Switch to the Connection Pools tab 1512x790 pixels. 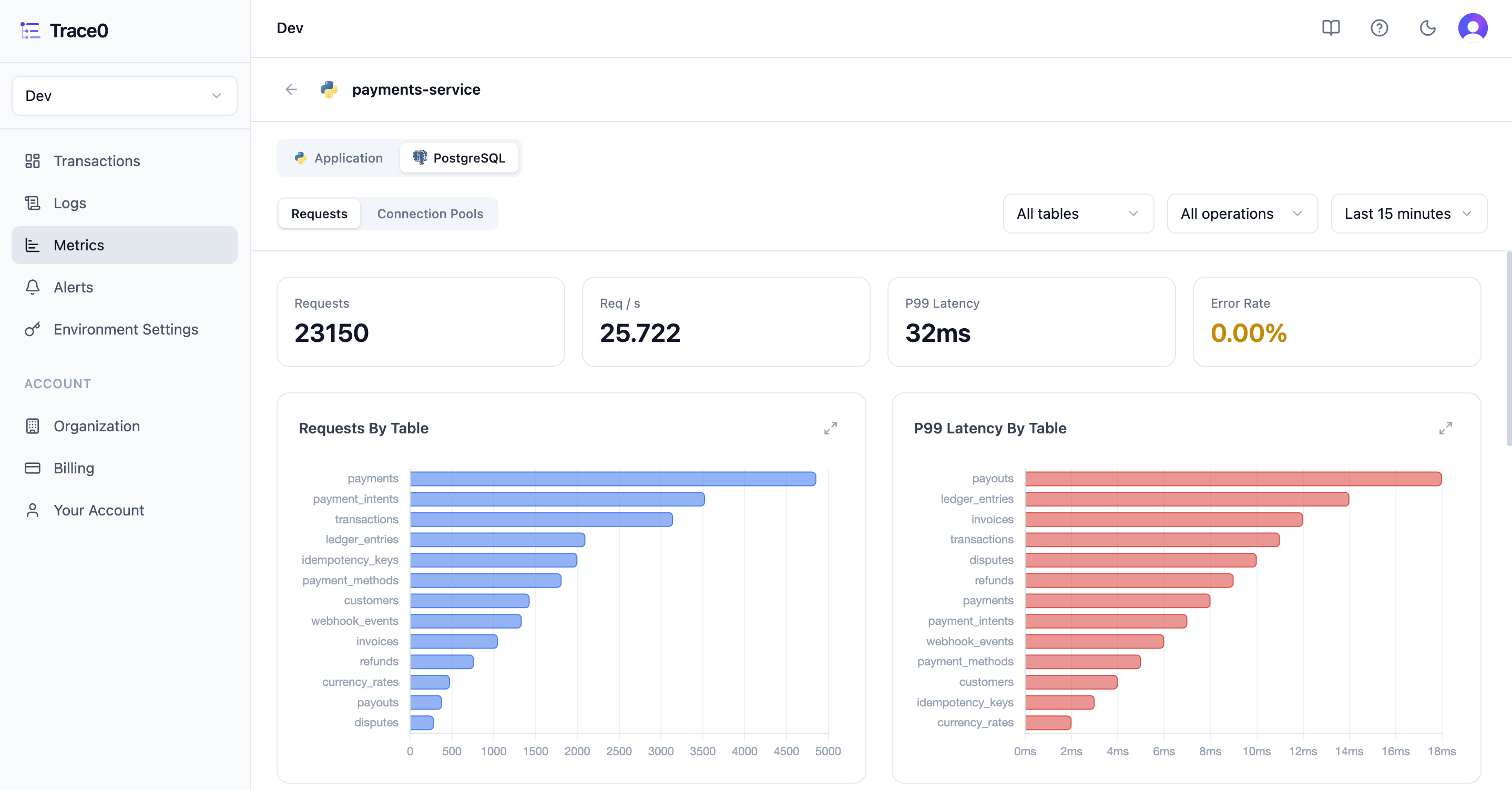pyautogui.click(x=430, y=214)
